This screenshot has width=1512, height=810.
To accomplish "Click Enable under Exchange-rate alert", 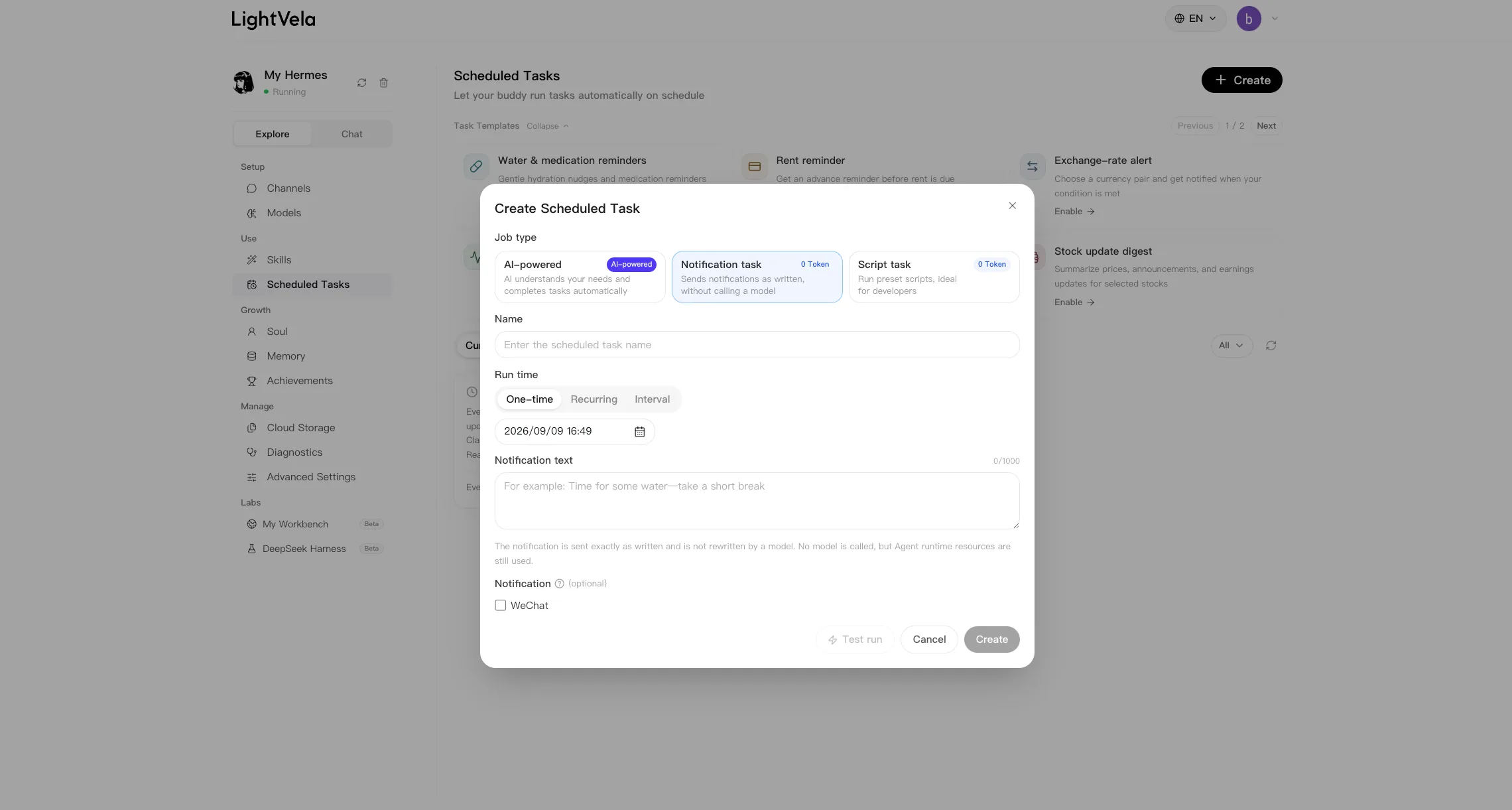I will pyautogui.click(x=1074, y=212).
